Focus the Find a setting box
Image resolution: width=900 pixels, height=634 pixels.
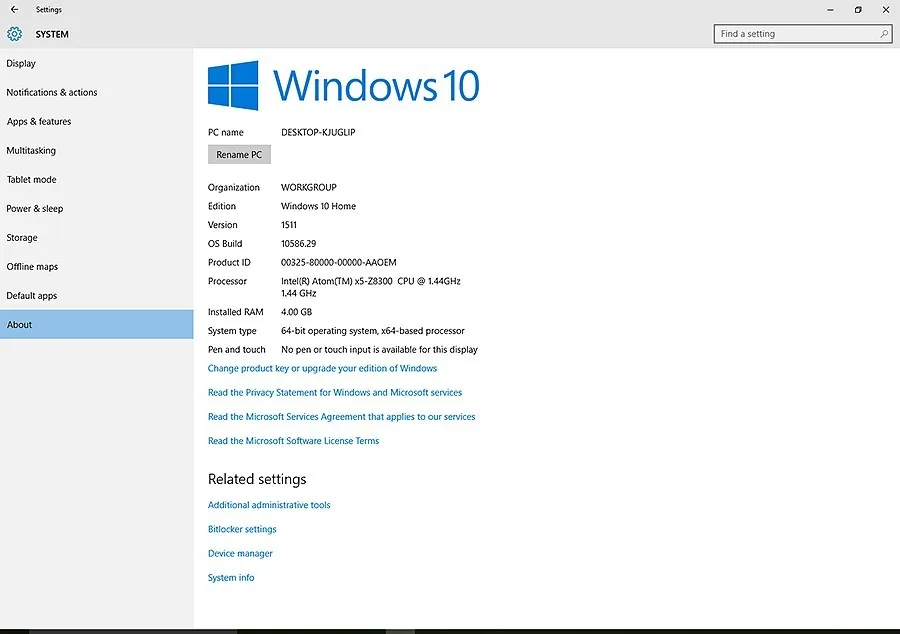tap(802, 34)
